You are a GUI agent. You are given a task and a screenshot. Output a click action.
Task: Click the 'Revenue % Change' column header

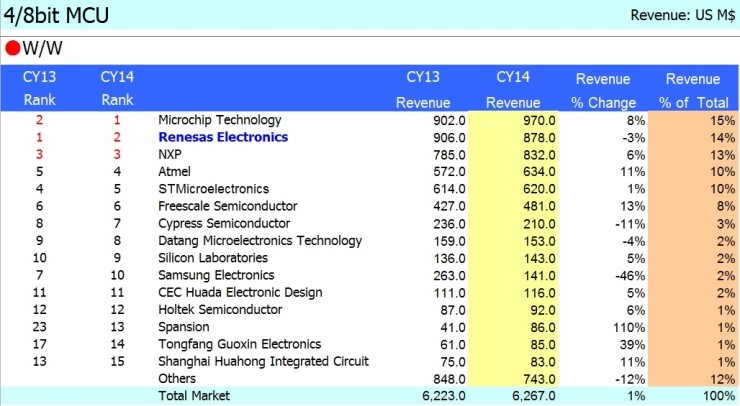click(x=603, y=91)
